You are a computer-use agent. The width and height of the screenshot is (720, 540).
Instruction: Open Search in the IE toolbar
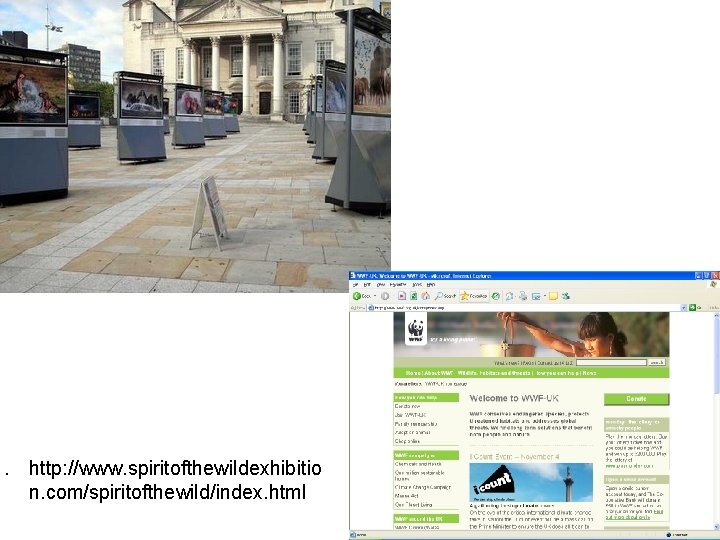pyautogui.click(x=445, y=296)
